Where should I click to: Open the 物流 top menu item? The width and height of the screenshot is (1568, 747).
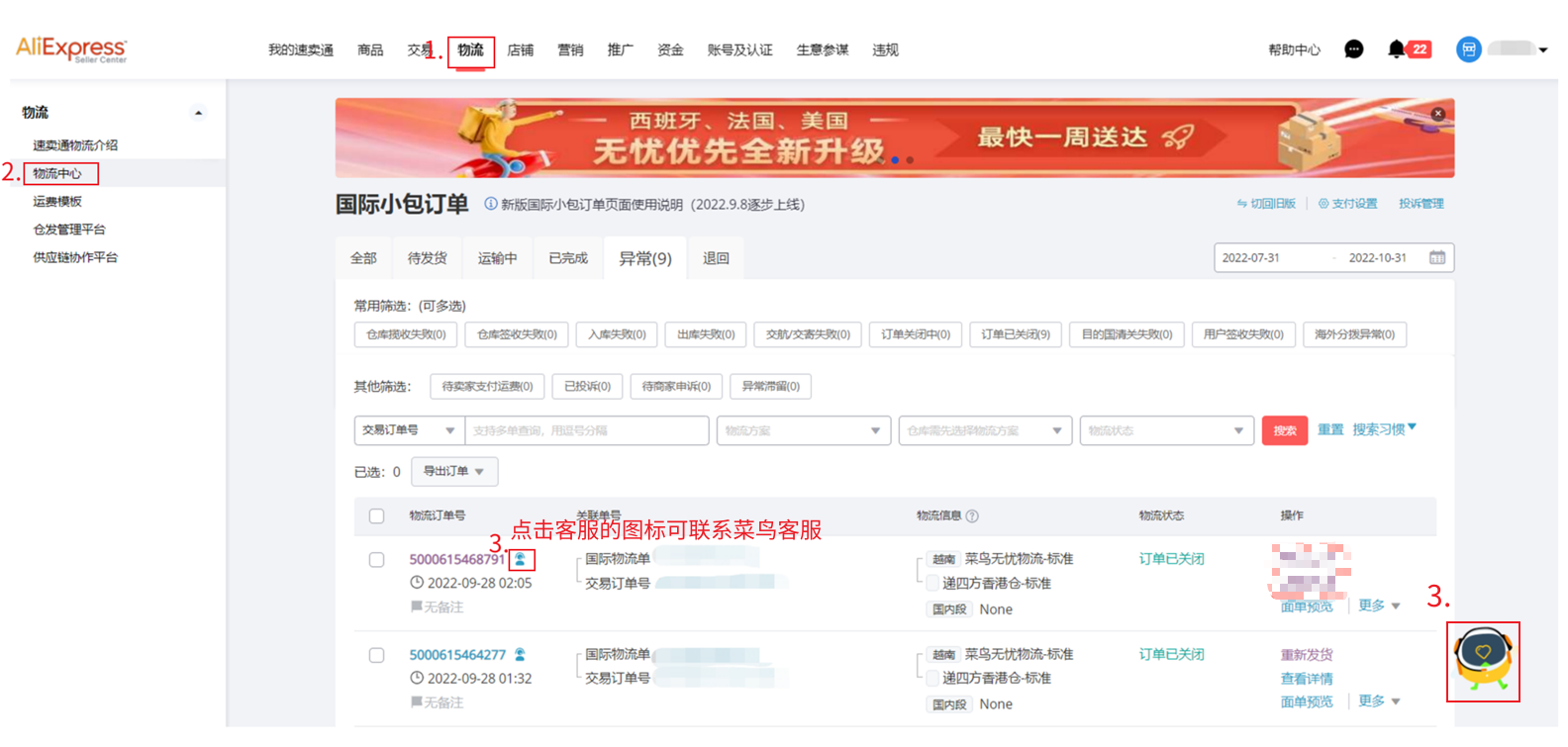[x=470, y=50]
